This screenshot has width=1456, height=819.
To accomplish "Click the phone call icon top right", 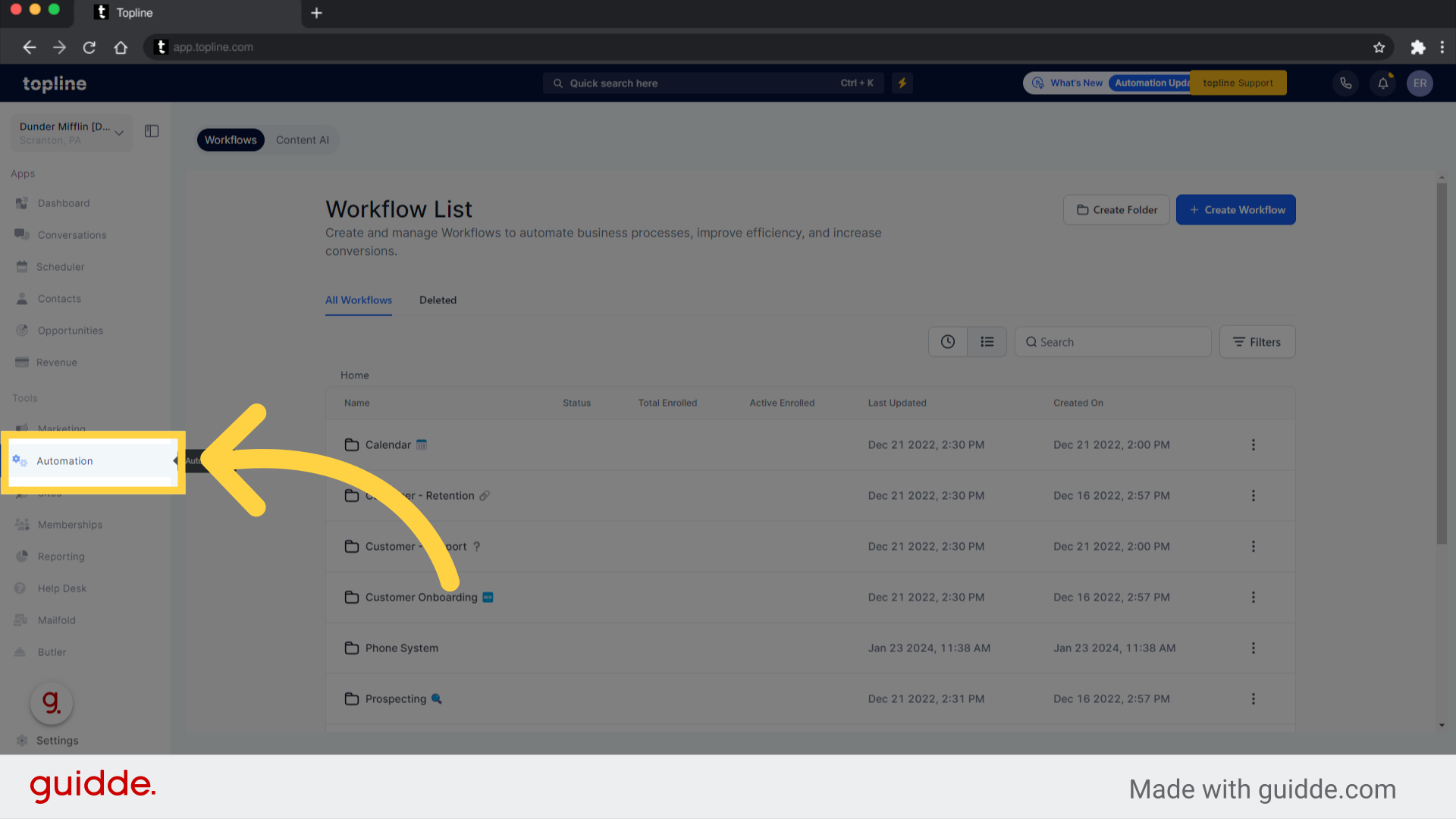I will 1346,83.
